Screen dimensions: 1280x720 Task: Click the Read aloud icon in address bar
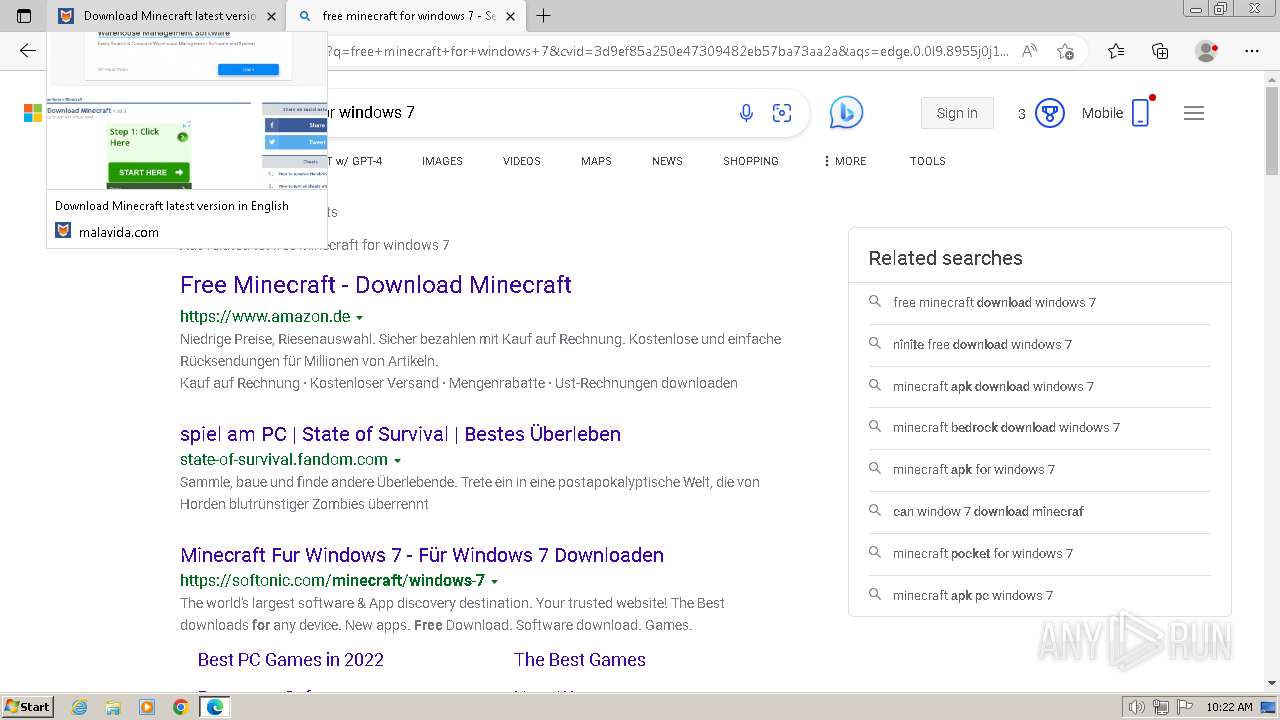pyautogui.click(x=1029, y=51)
